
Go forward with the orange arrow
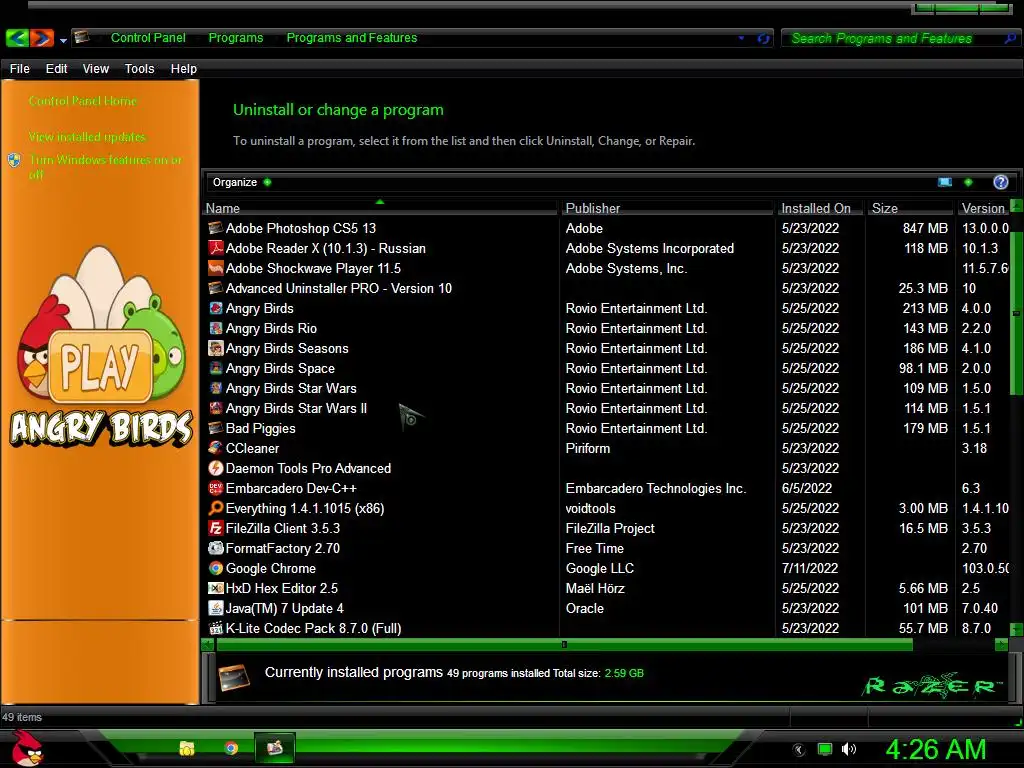click(x=42, y=38)
